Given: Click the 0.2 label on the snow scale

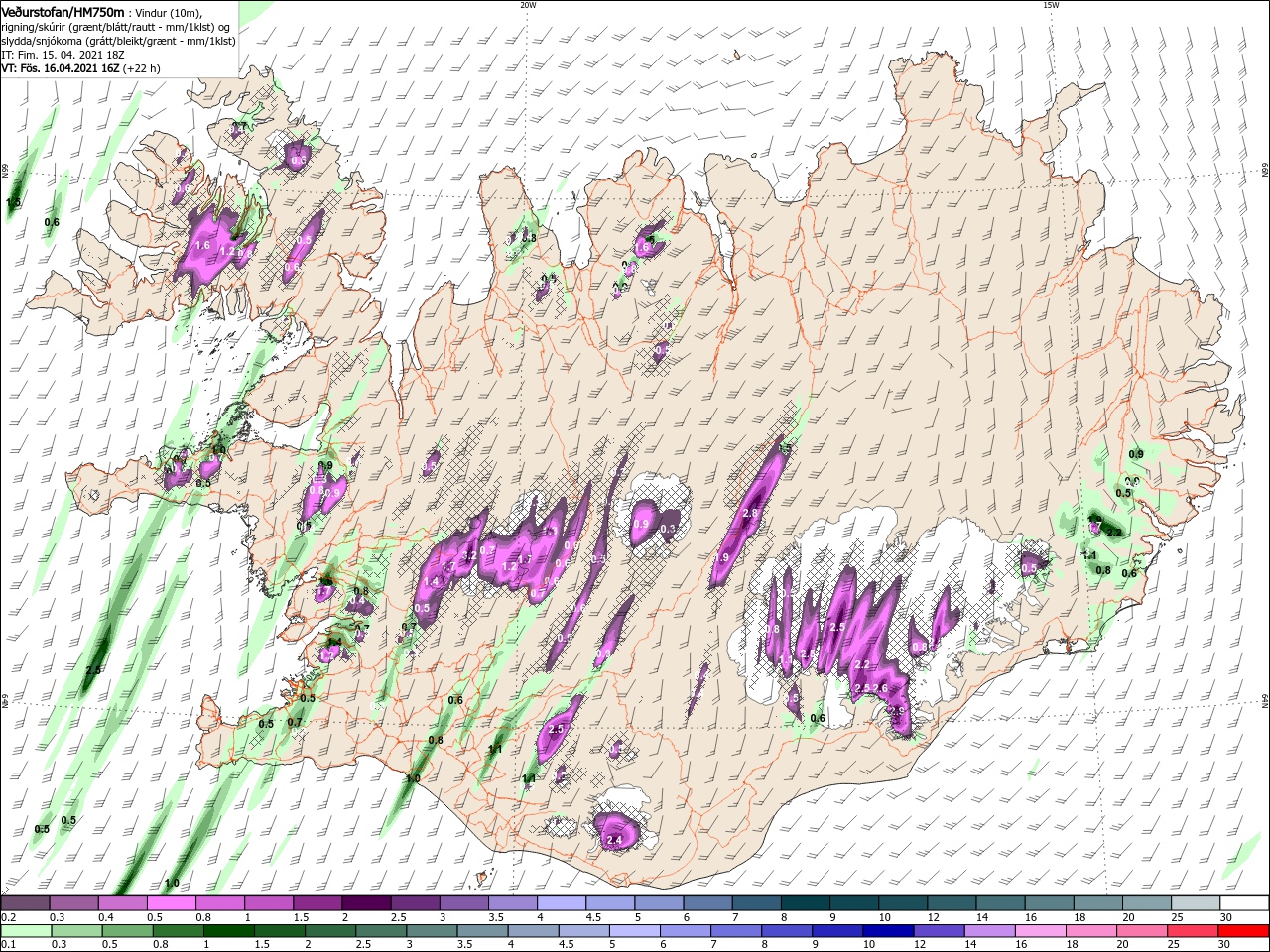Looking at the screenshot, I should [x=9, y=917].
